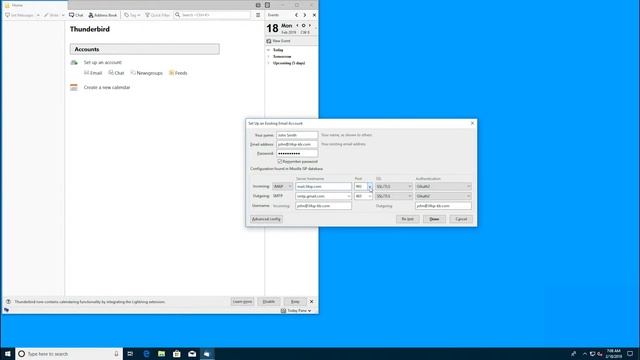Go to previous day in Events pane
Image resolution: width=640 pixels, height=360 pixels.
(x=296, y=15)
